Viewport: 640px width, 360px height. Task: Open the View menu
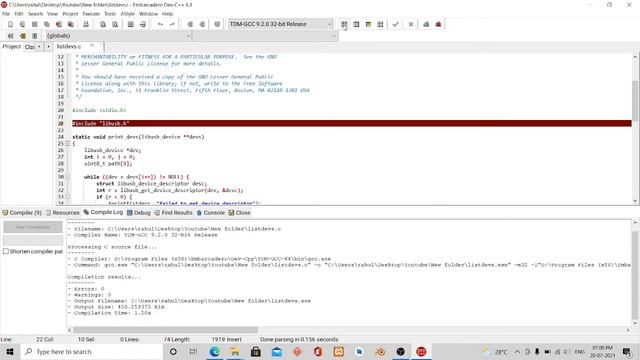[x=52, y=14]
